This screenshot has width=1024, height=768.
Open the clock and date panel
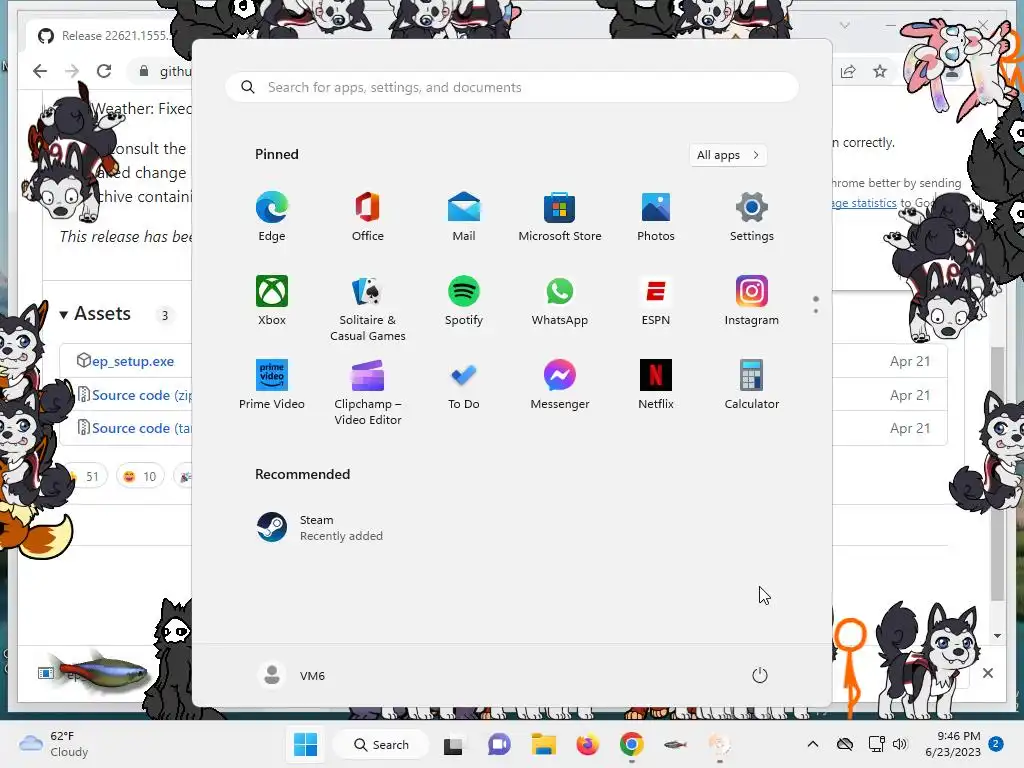pyautogui.click(x=953, y=744)
